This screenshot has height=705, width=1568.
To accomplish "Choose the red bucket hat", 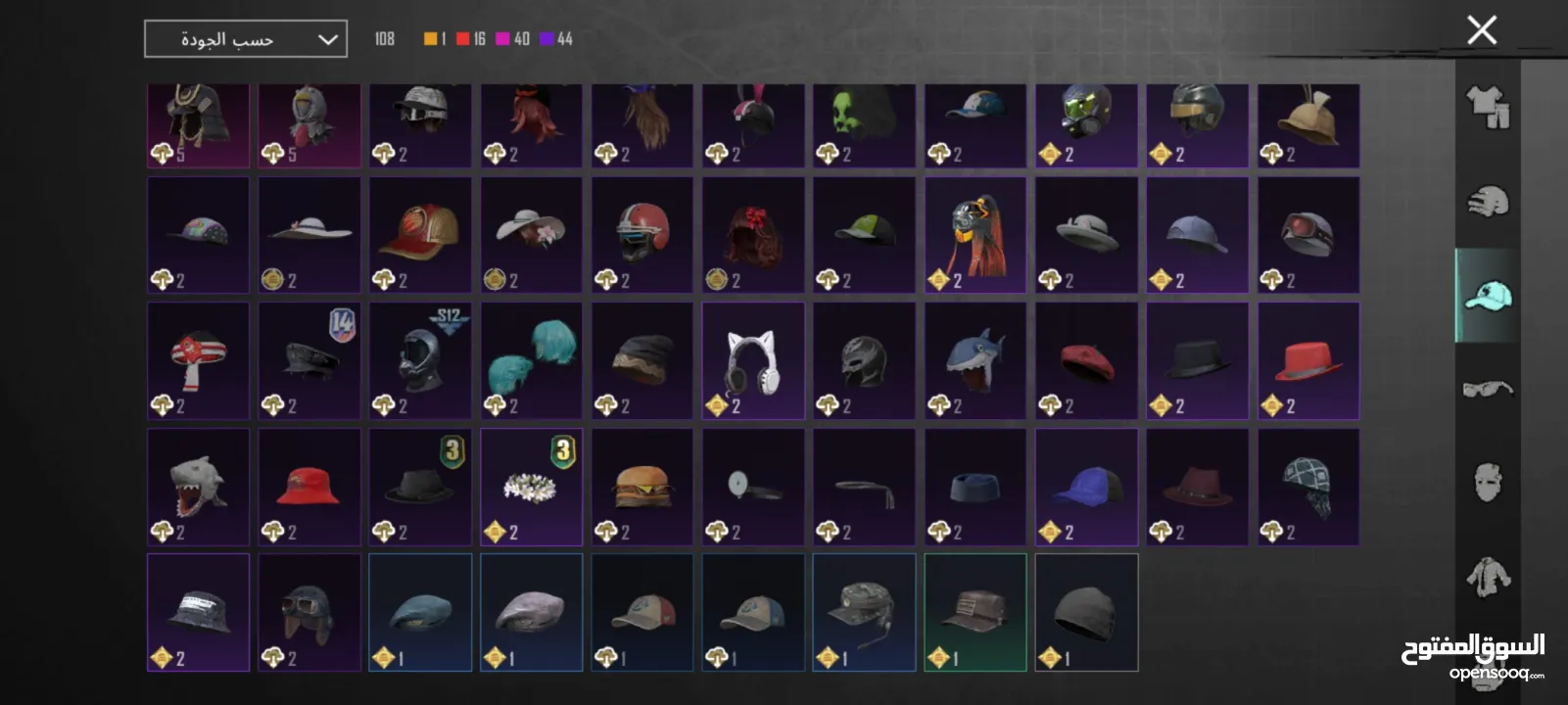I will pyautogui.click(x=309, y=487).
